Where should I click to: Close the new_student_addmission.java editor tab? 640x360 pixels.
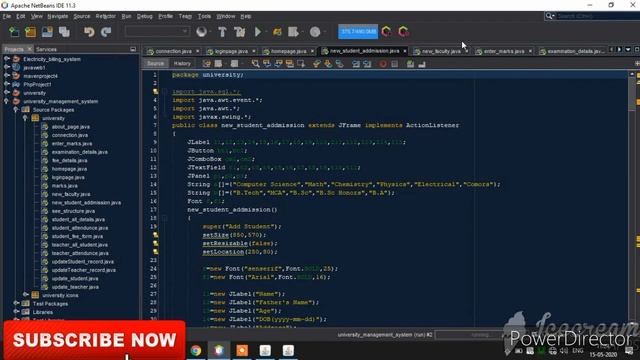point(405,51)
